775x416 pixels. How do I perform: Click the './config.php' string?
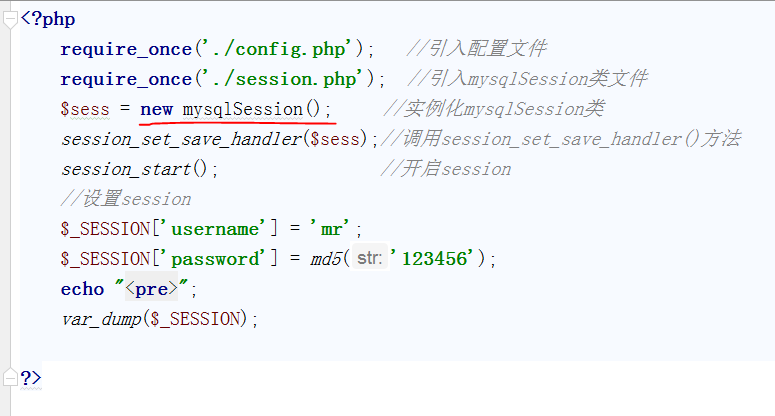(280, 49)
